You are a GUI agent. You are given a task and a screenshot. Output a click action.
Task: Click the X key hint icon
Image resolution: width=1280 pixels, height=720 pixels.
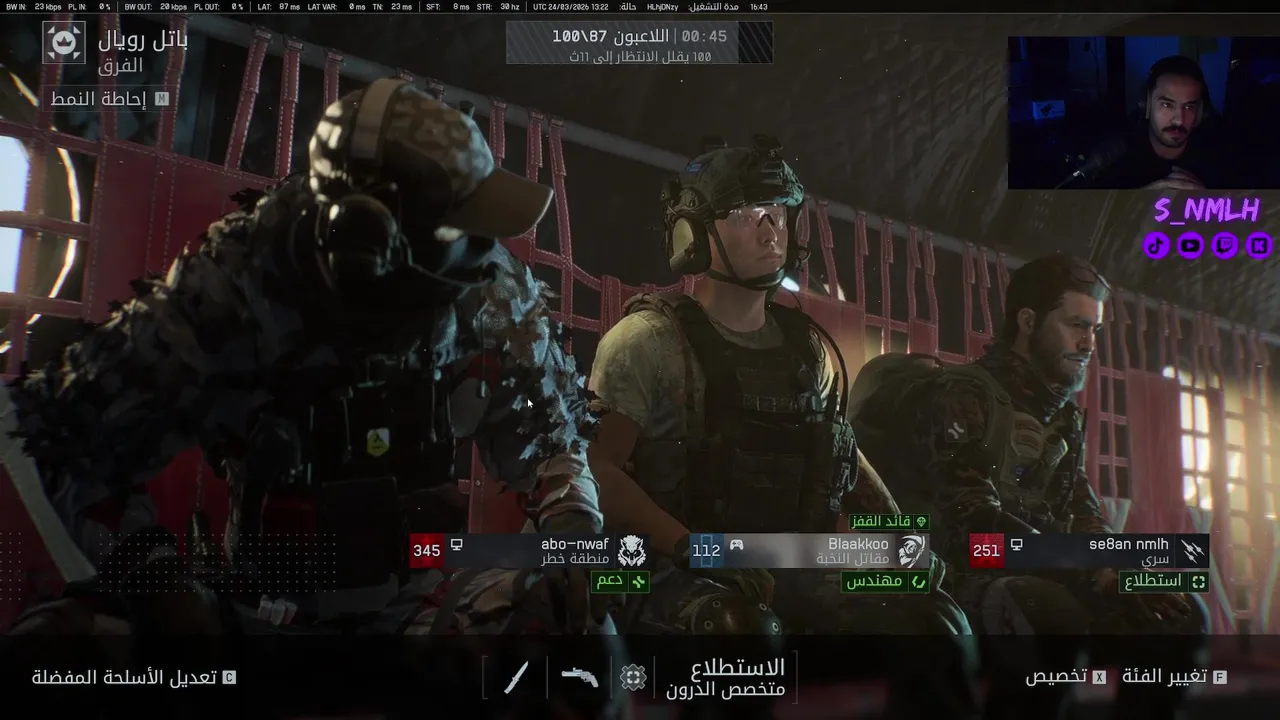[1099, 677]
